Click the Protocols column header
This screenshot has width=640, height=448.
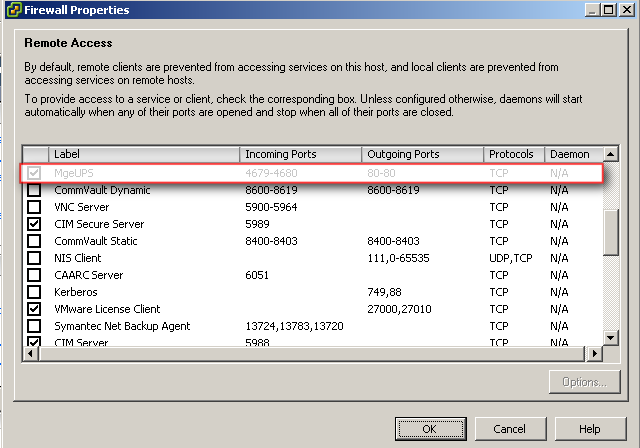(x=514, y=154)
